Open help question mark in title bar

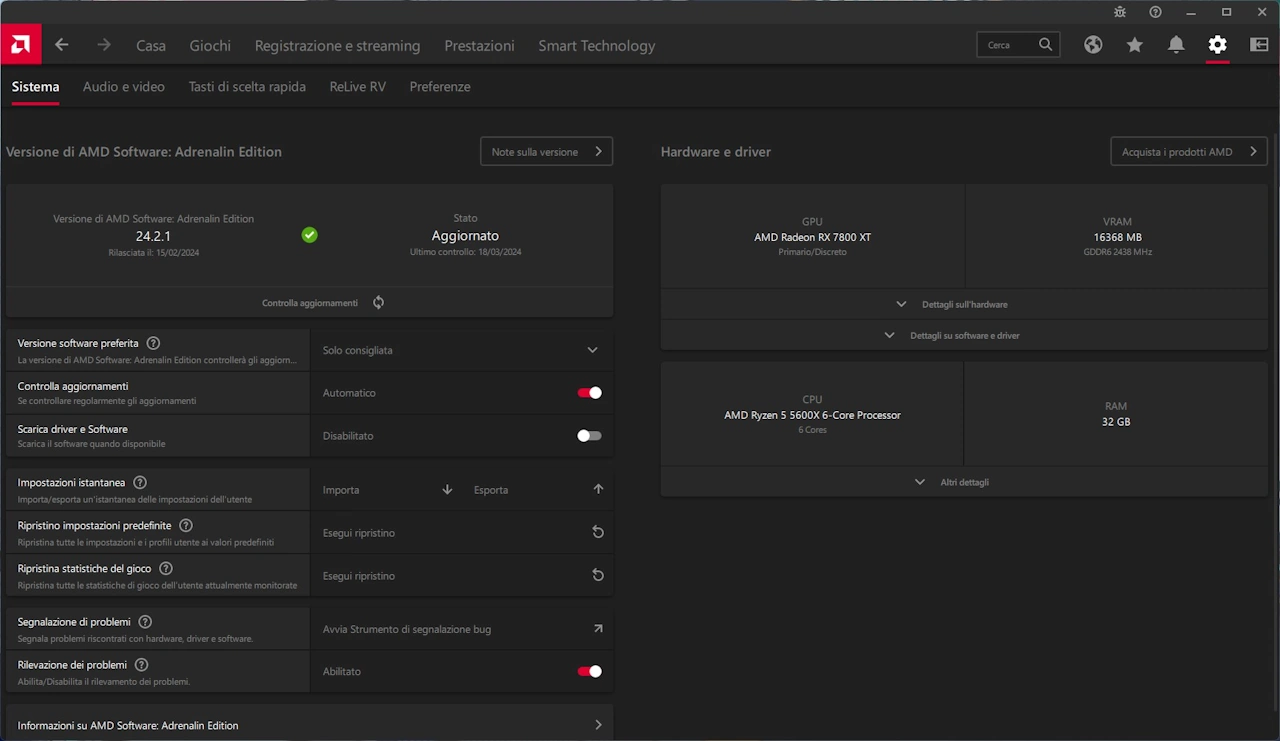(x=1156, y=12)
